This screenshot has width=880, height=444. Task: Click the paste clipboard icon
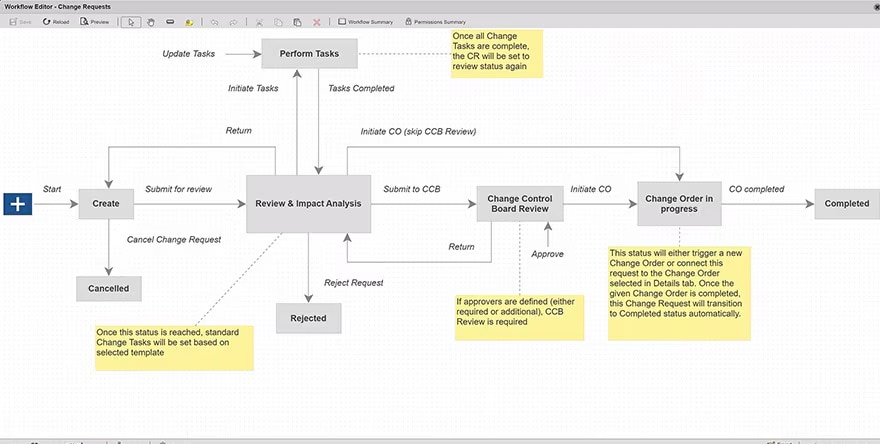pos(297,21)
